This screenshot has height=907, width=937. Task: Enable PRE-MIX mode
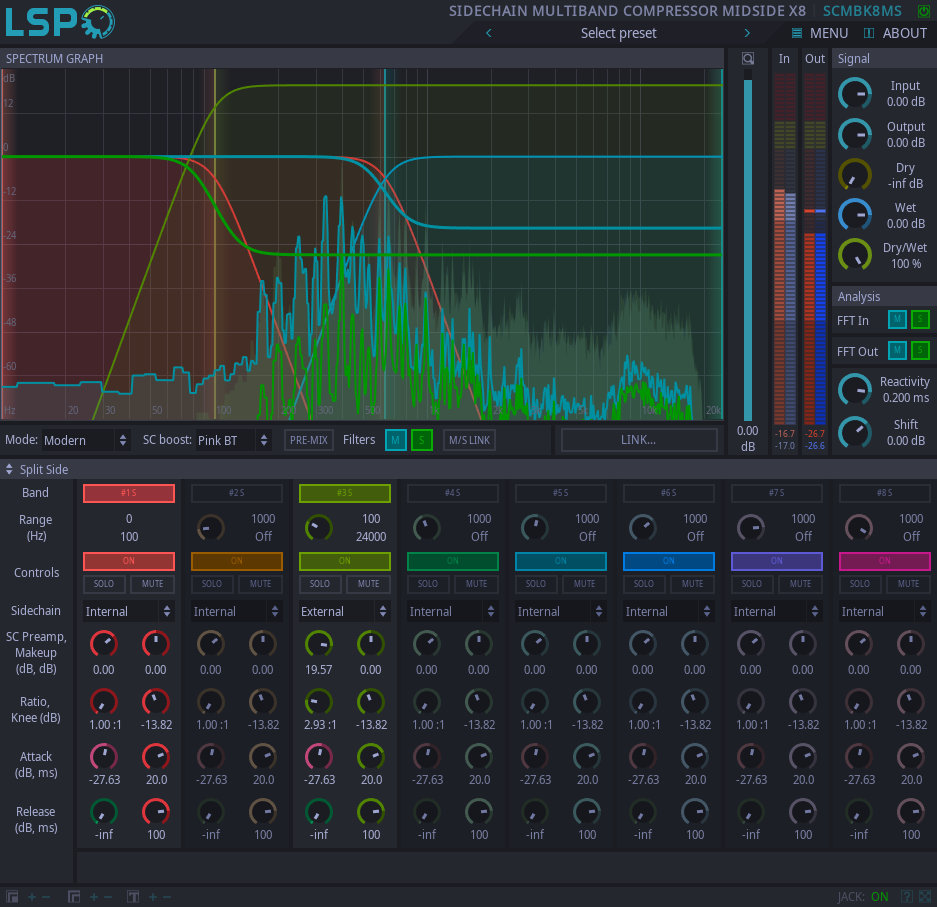point(308,439)
